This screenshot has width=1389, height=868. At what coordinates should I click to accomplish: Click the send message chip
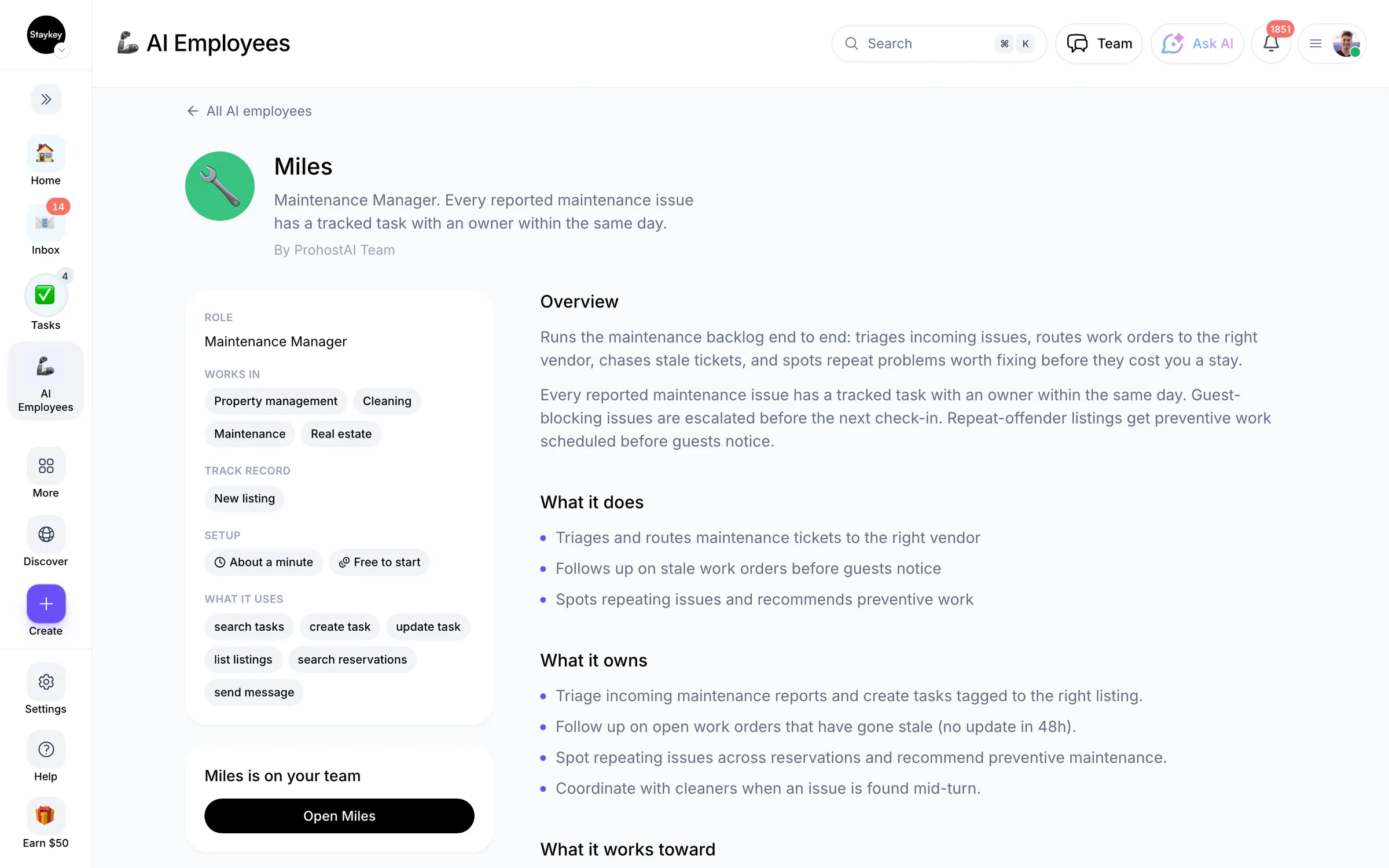(254, 693)
